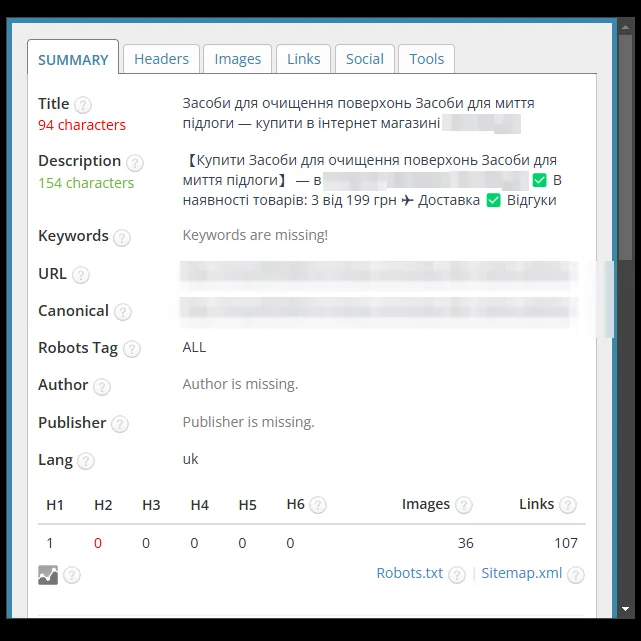
Task: Click the 'ALL' robots tag value
Action: pyautogui.click(x=194, y=347)
